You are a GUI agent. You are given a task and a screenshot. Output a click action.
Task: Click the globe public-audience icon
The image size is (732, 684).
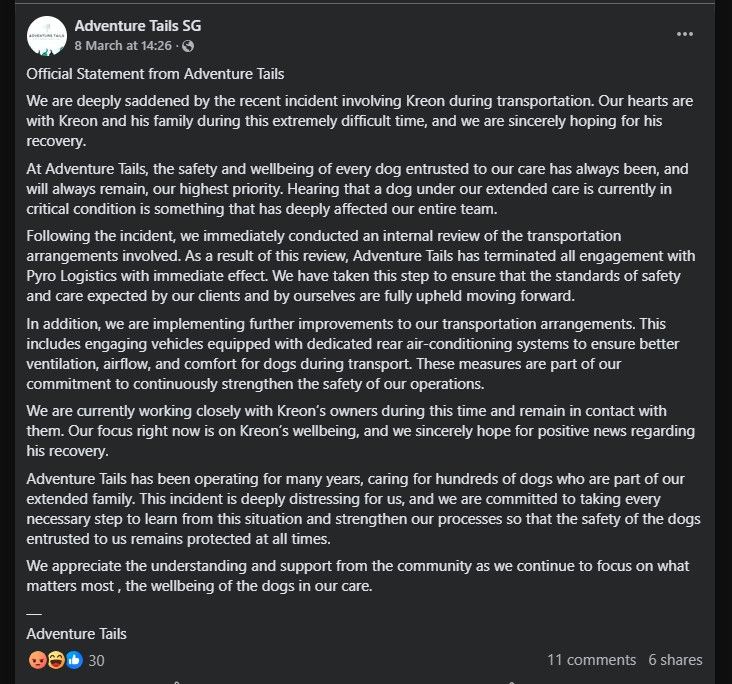point(188,46)
